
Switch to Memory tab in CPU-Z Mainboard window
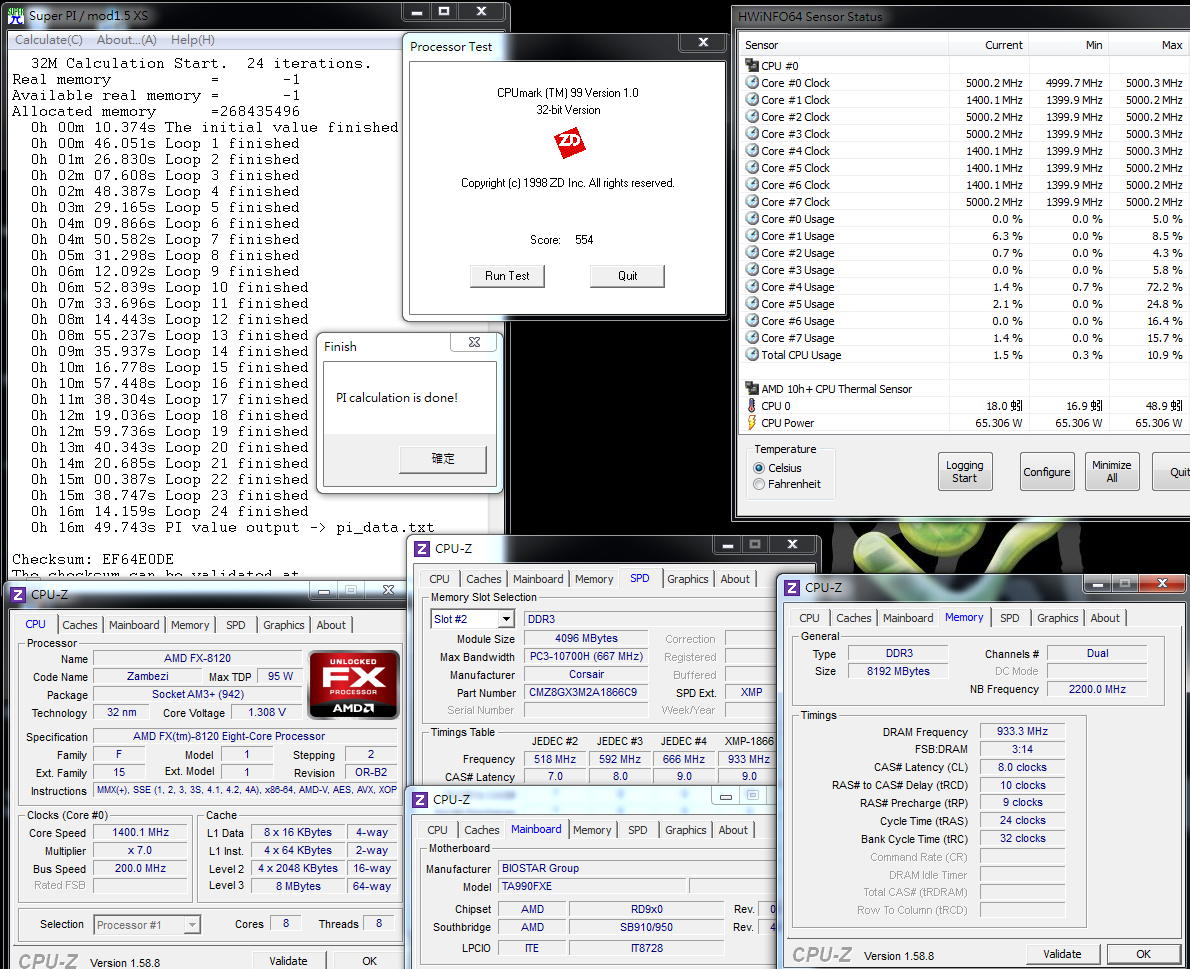[592, 830]
